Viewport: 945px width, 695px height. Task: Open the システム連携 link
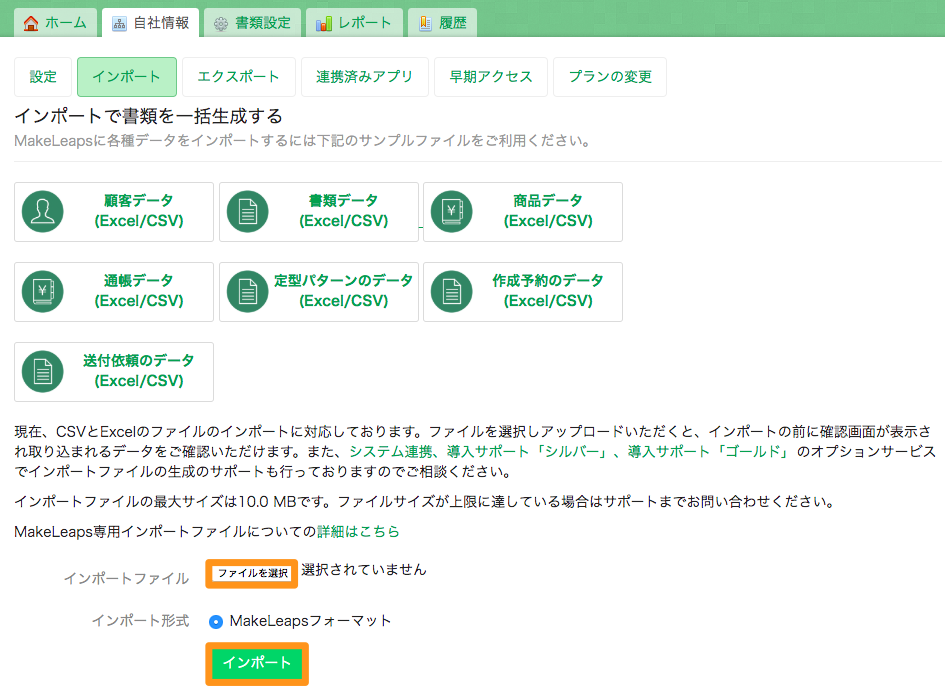point(391,451)
